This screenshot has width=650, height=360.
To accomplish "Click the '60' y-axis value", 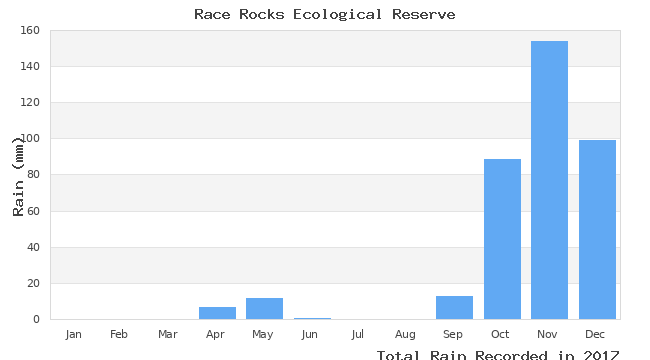I will pyautogui.click(x=33, y=211).
